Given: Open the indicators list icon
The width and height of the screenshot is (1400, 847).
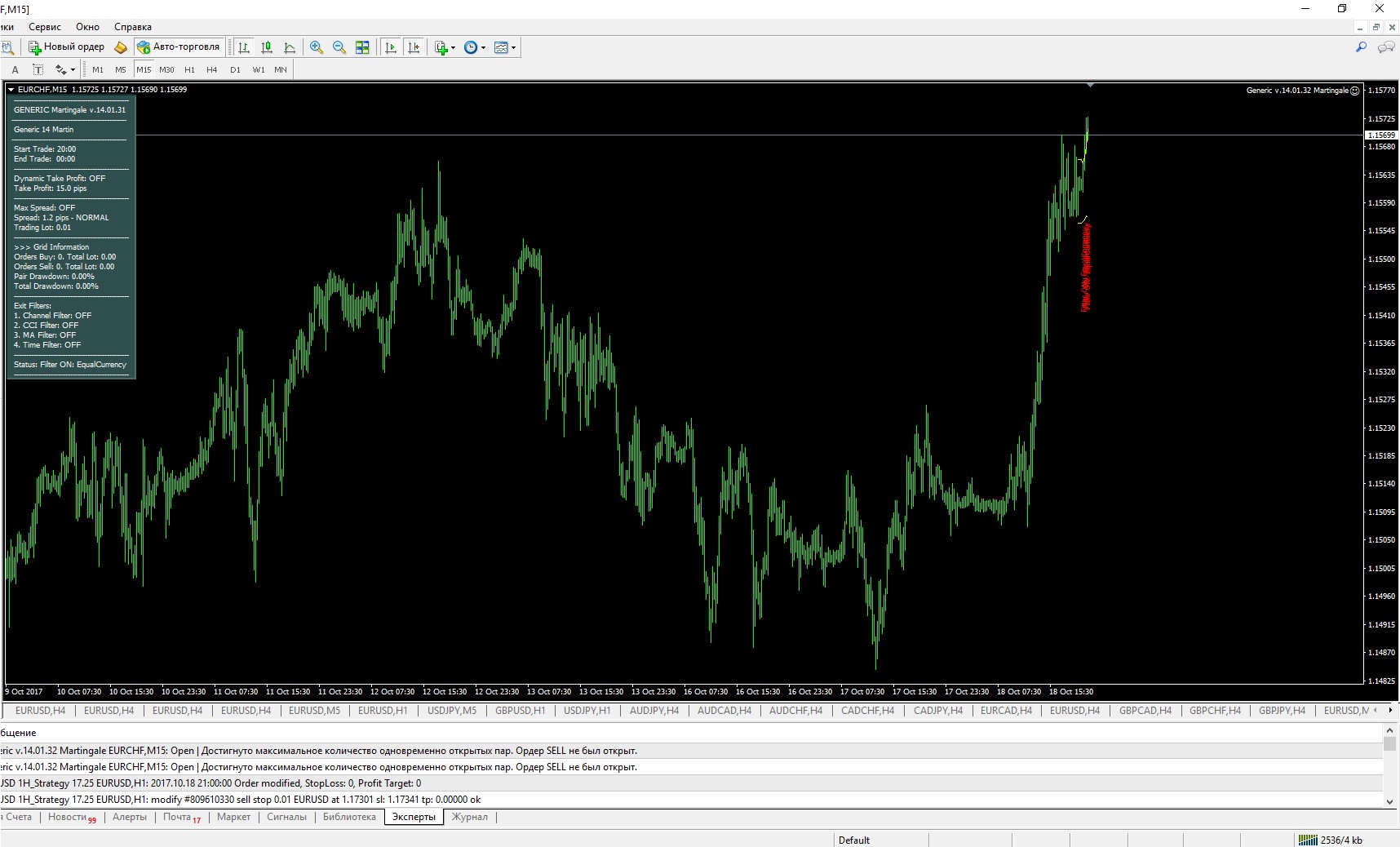Looking at the screenshot, I should click(x=441, y=47).
